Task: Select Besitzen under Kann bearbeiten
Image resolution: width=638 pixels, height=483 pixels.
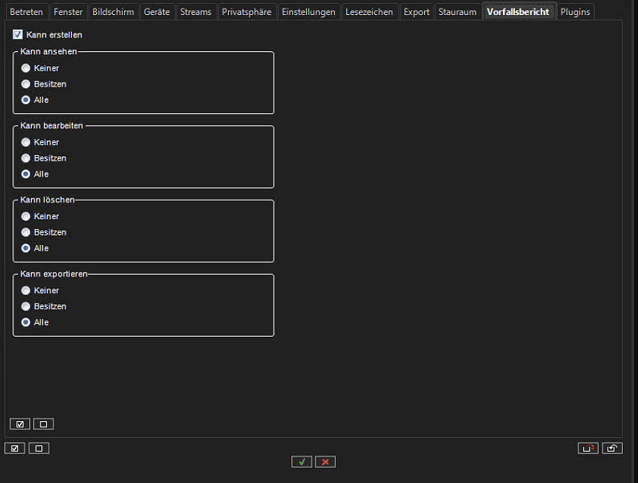Action: (x=26, y=158)
